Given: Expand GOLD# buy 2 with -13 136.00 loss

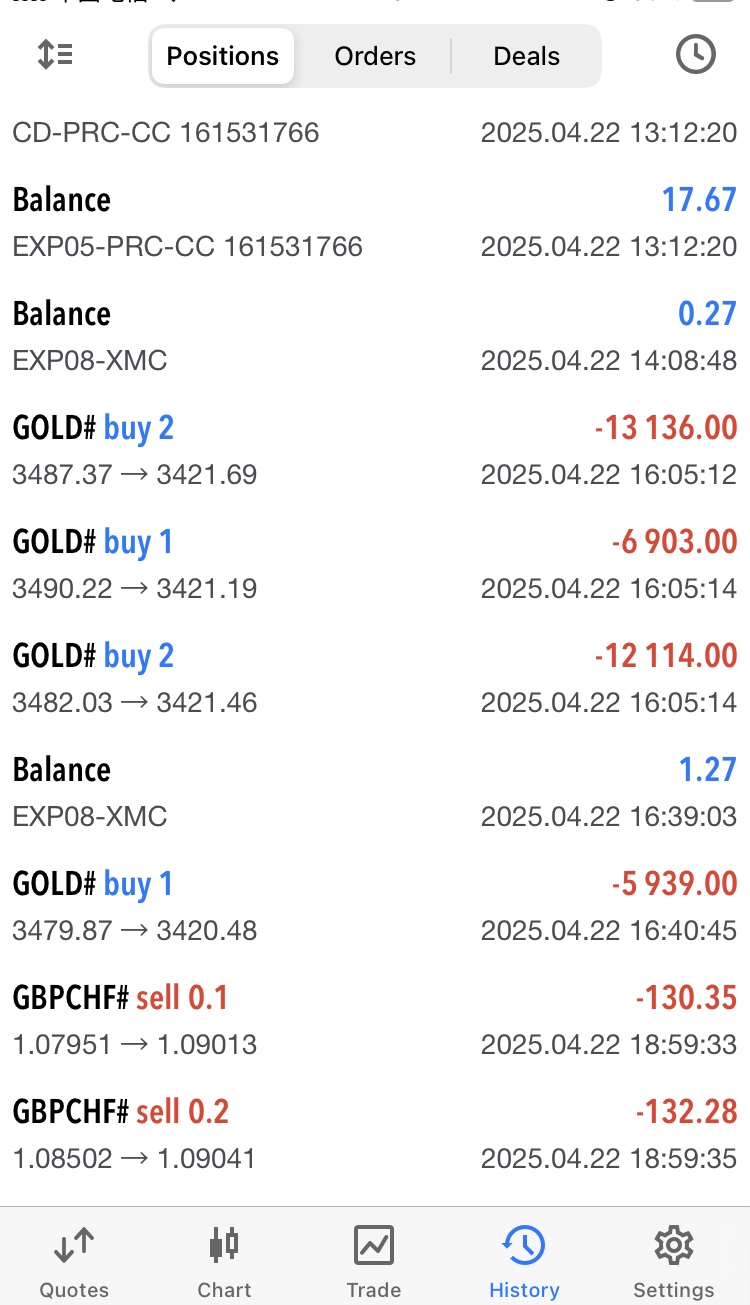Looking at the screenshot, I should [x=375, y=450].
